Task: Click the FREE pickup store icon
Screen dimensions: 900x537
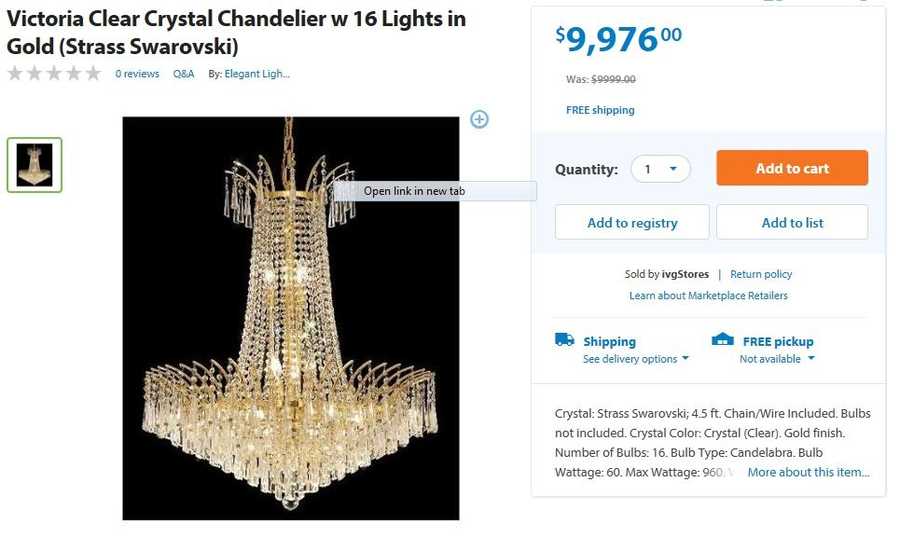Action: 722,340
